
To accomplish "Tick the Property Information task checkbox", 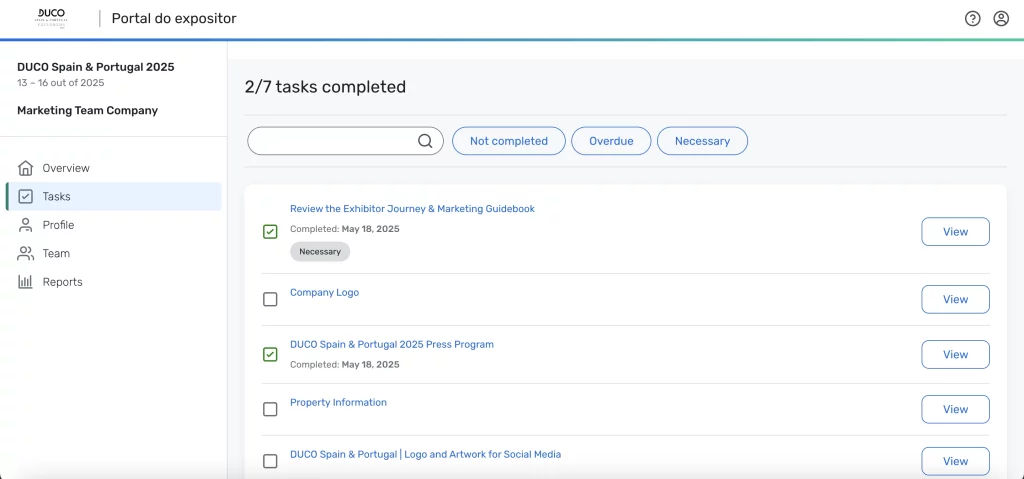I will (270, 409).
